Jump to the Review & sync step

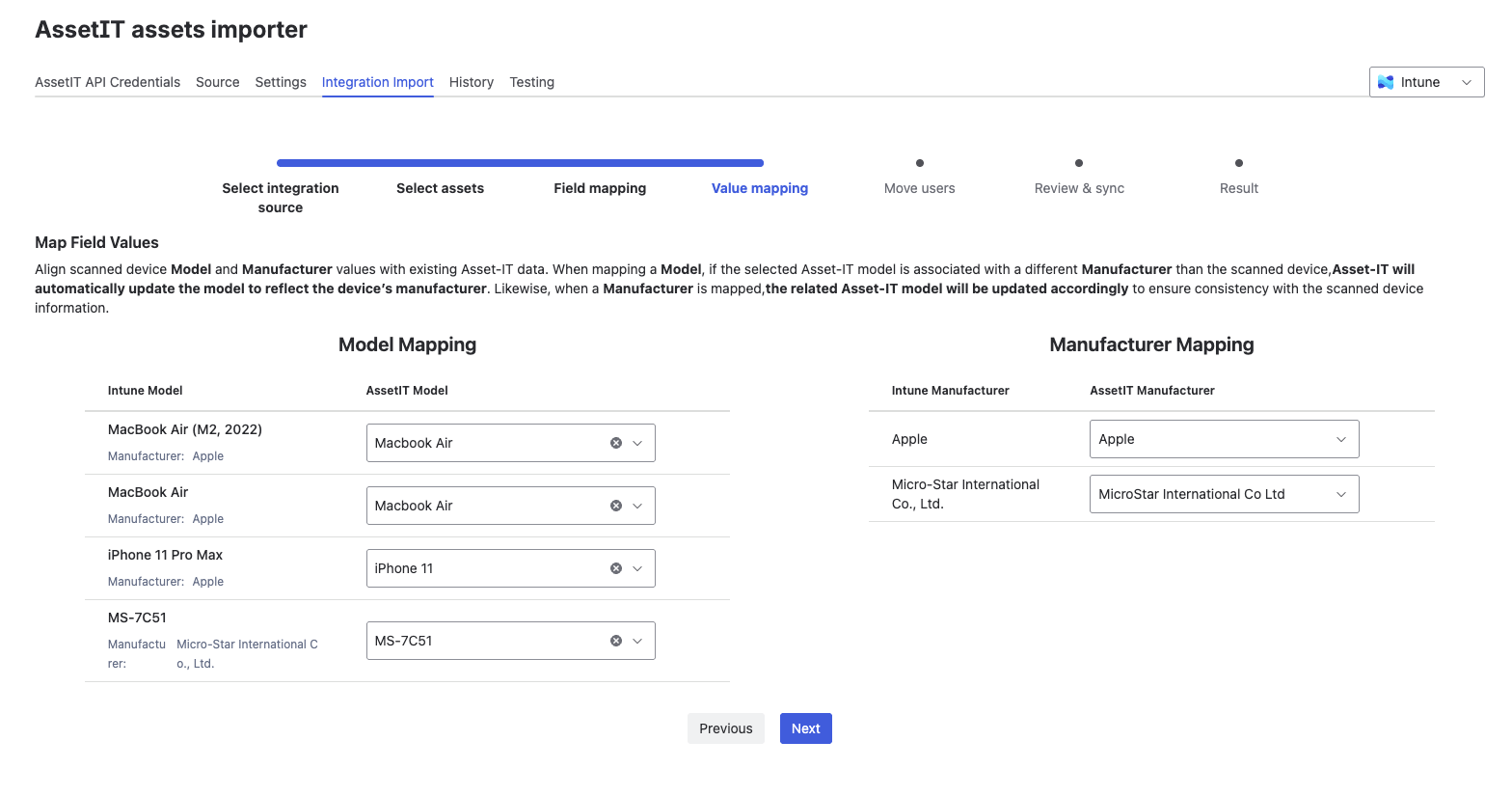pos(1079,187)
